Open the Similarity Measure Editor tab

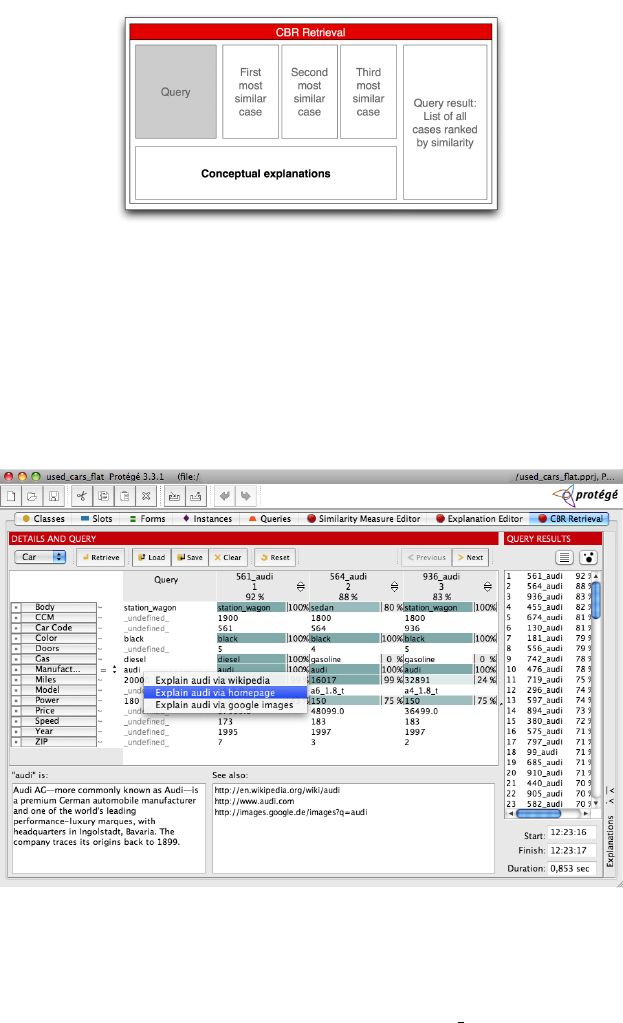tap(364, 519)
